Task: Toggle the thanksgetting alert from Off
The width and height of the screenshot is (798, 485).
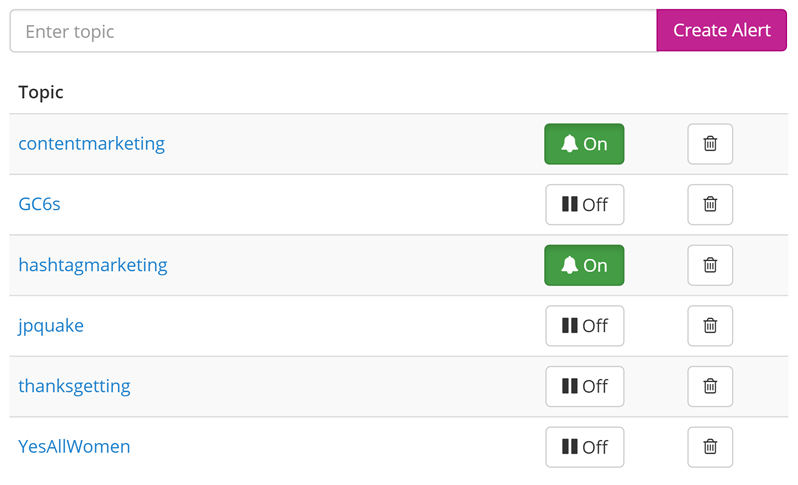Action: [585, 386]
